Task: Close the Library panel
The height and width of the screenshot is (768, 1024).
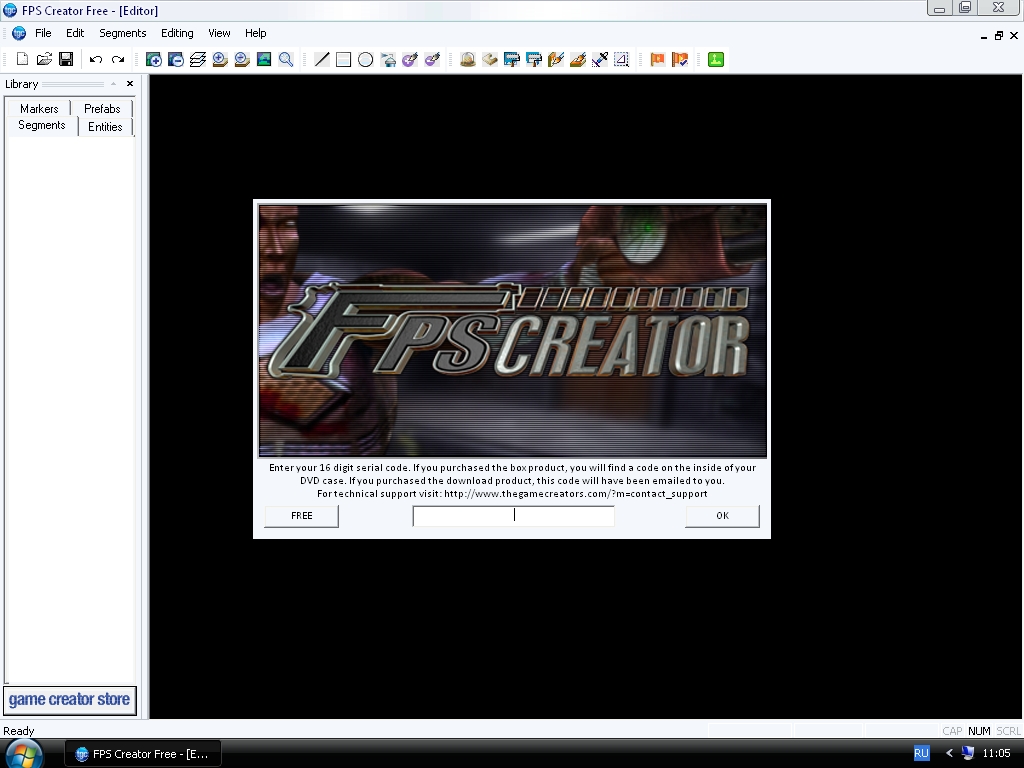Action: click(130, 84)
